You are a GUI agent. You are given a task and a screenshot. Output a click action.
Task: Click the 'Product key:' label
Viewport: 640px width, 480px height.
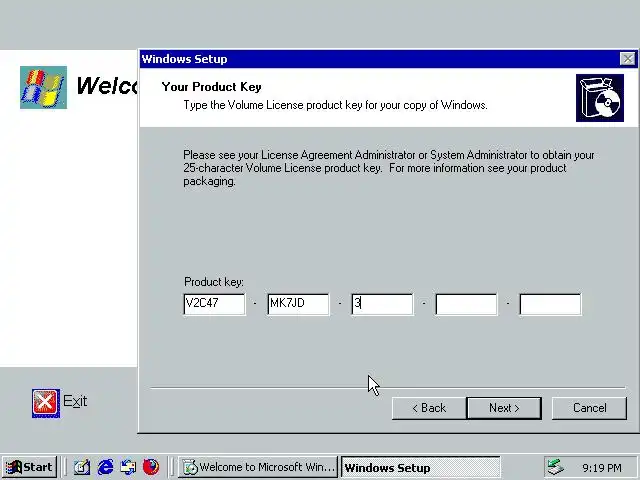click(213, 282)
